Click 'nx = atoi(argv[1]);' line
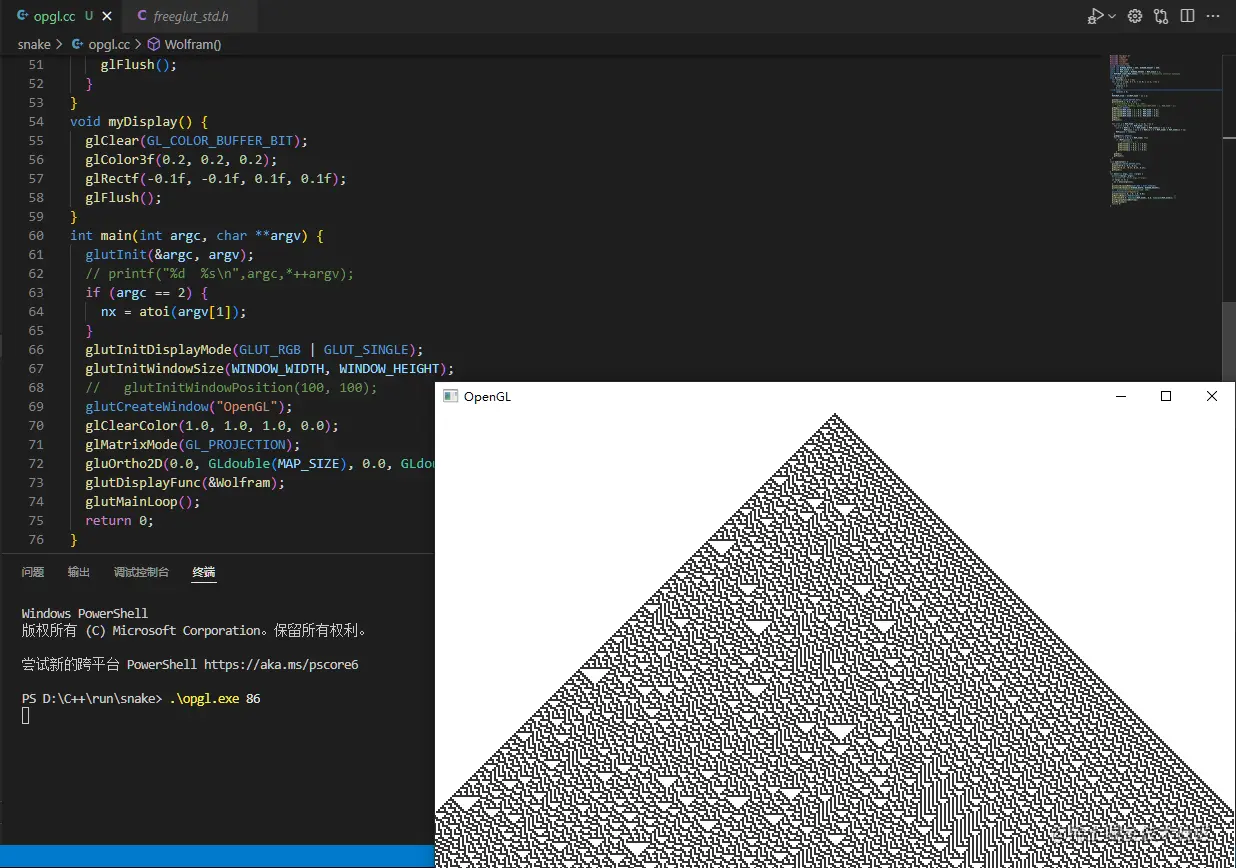Viewport: 1236px width, 868px height. tap(174, 312)
